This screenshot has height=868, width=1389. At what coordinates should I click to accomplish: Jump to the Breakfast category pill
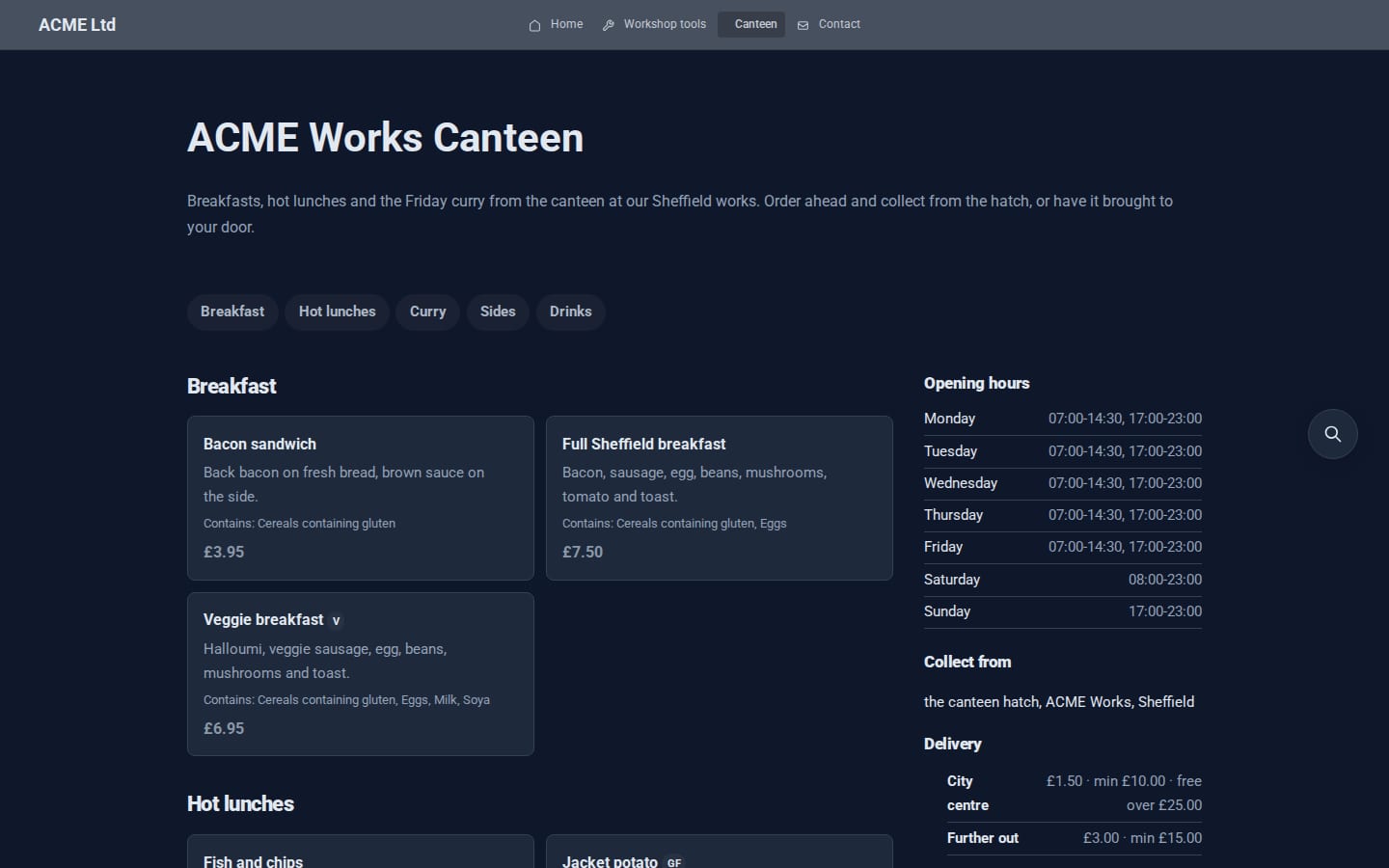click(232, 312)
